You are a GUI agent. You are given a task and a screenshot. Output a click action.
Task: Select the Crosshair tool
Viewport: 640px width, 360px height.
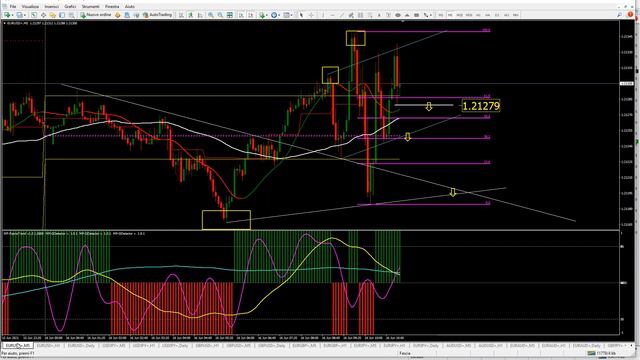coord(311,15)
